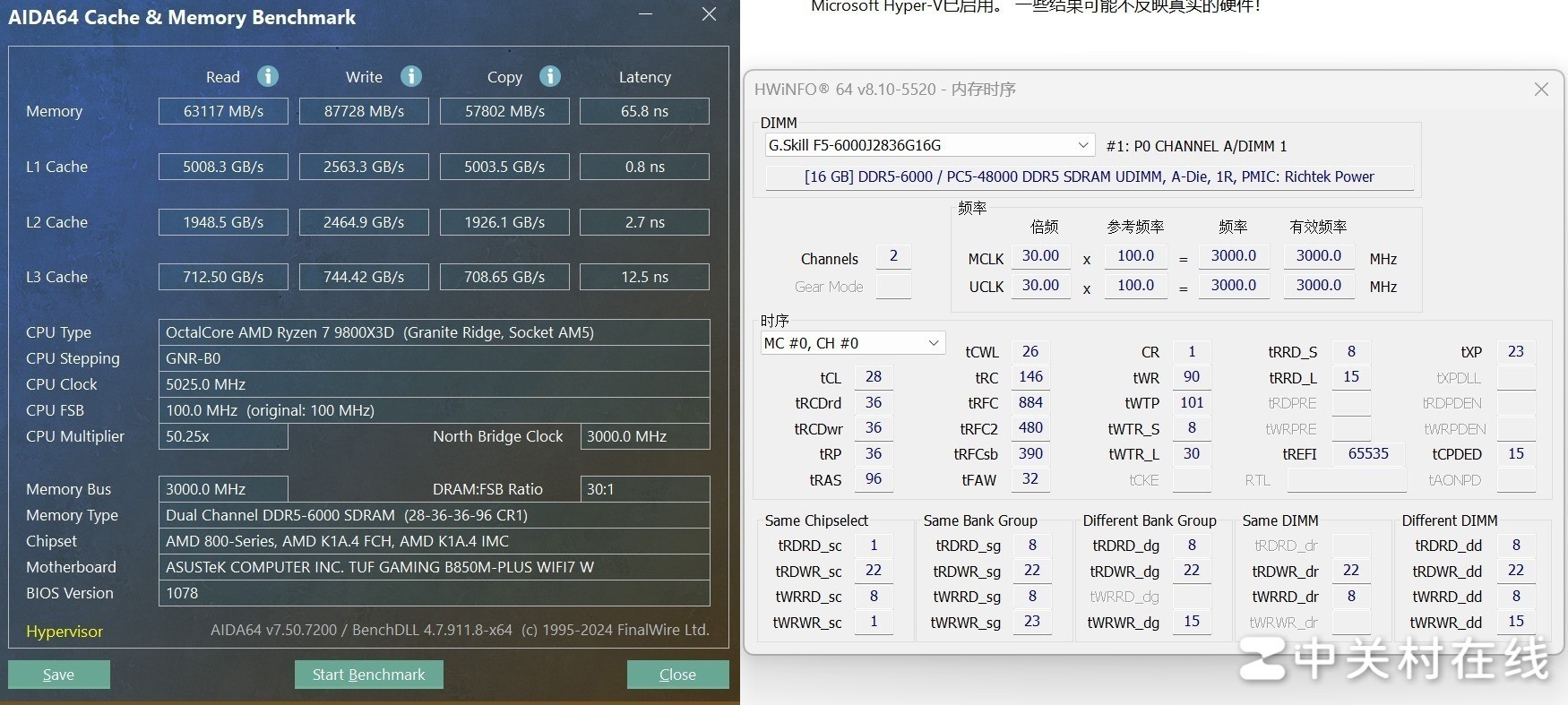Click the Save button

(59, 675)
